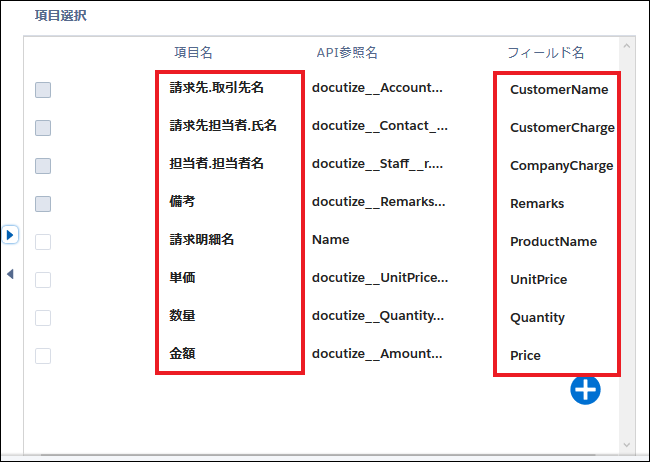
Task: Click the docutize__Account... API name
Action: point(377,88)
